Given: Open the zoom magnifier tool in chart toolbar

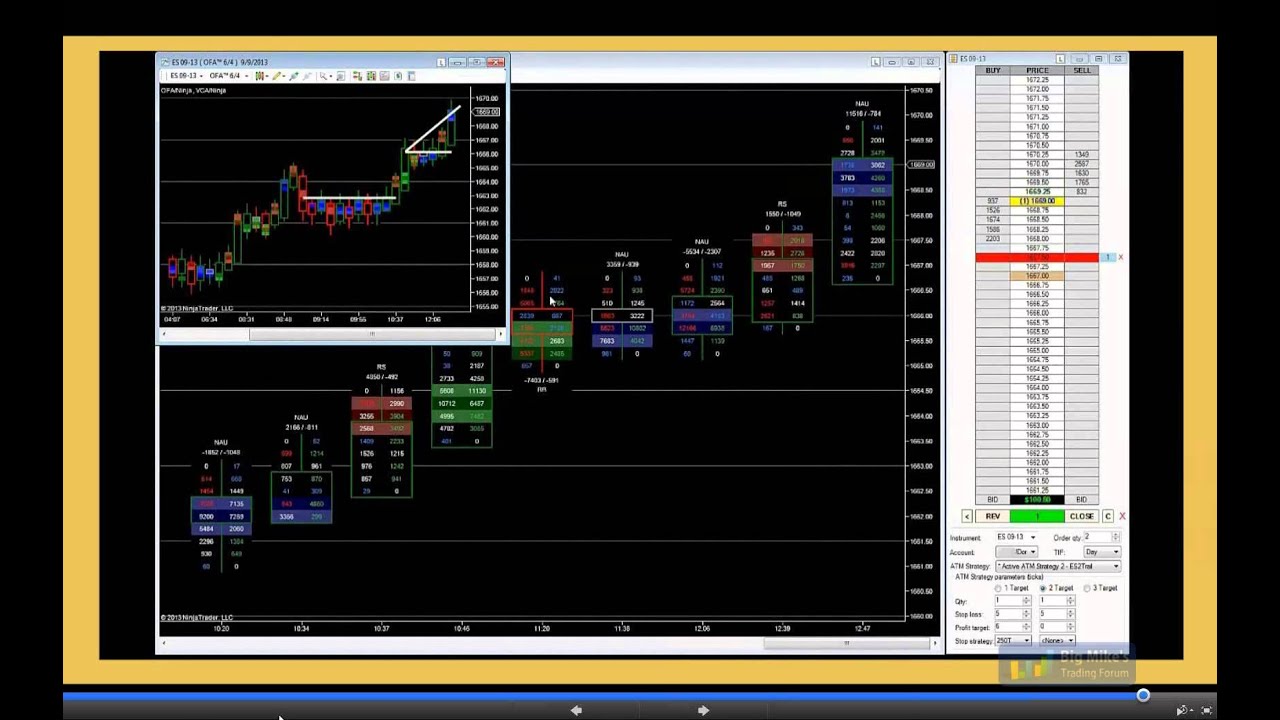Looking at the screenshot, I should coord(324,76).
